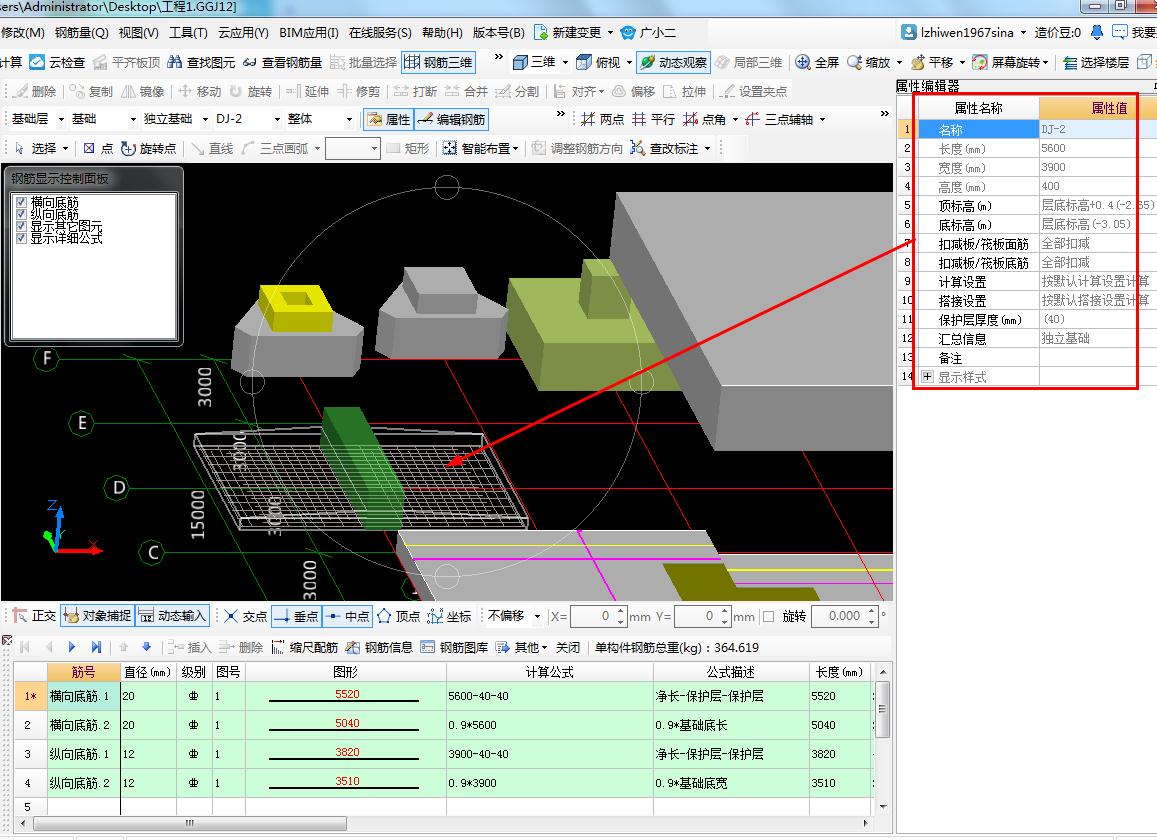
Task: Select 俯视 top view icon
Action: (598, 63)
